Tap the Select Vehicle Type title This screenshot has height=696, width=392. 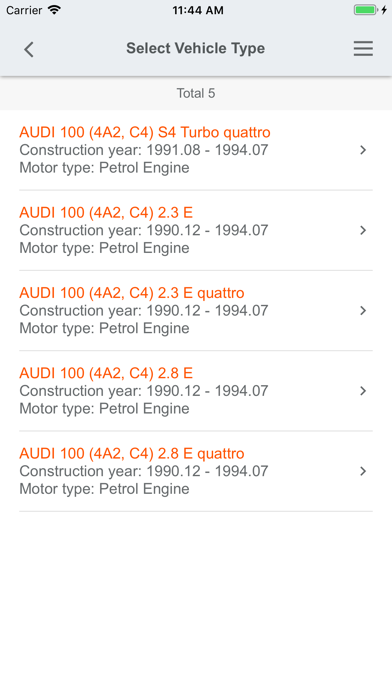click(195, 48)
